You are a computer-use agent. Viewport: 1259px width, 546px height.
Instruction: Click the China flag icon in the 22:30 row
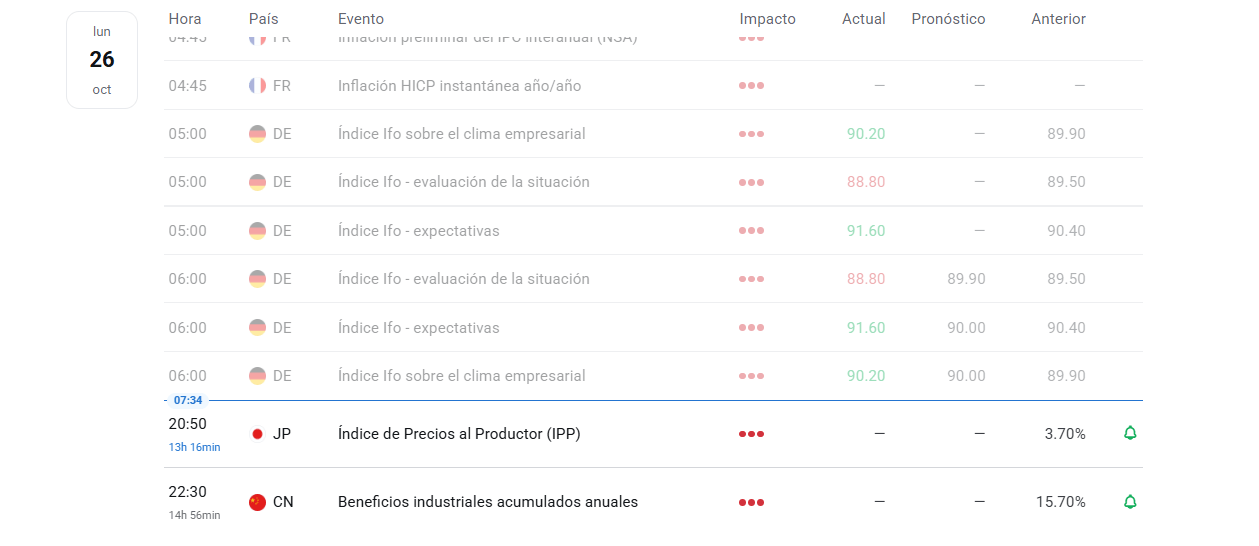click(257, 502)
